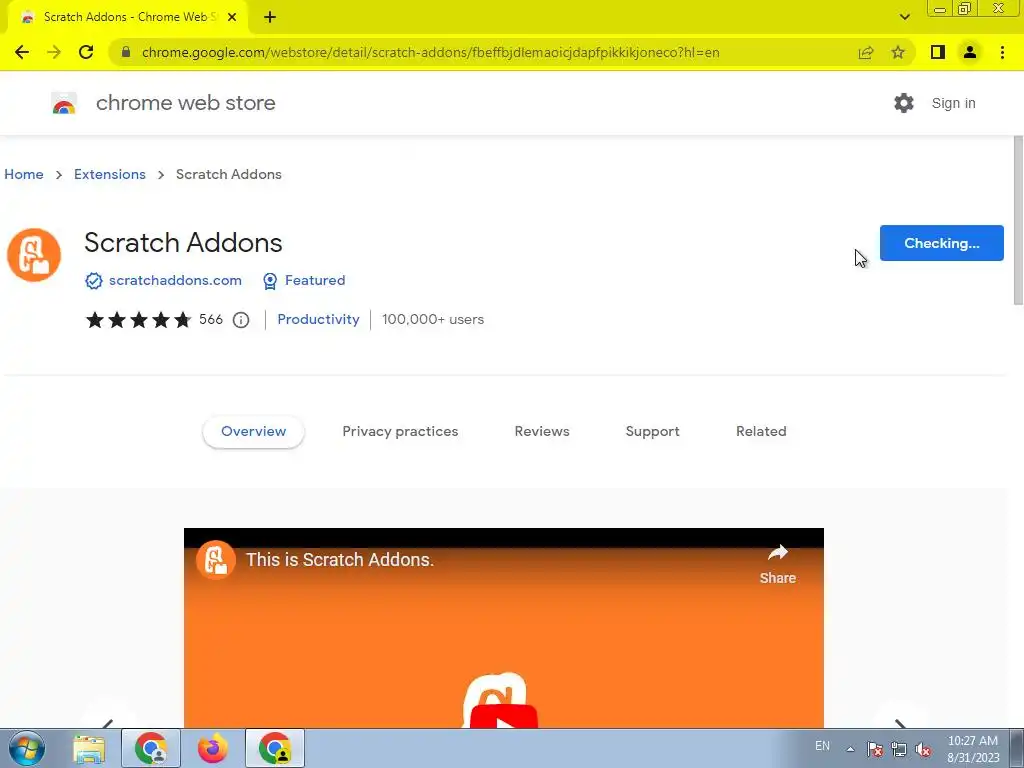The height and width of the screenshot is (768, 1024).
Task: Click the network tray icon
Action: pyautogui.click(x=899, y=749)
